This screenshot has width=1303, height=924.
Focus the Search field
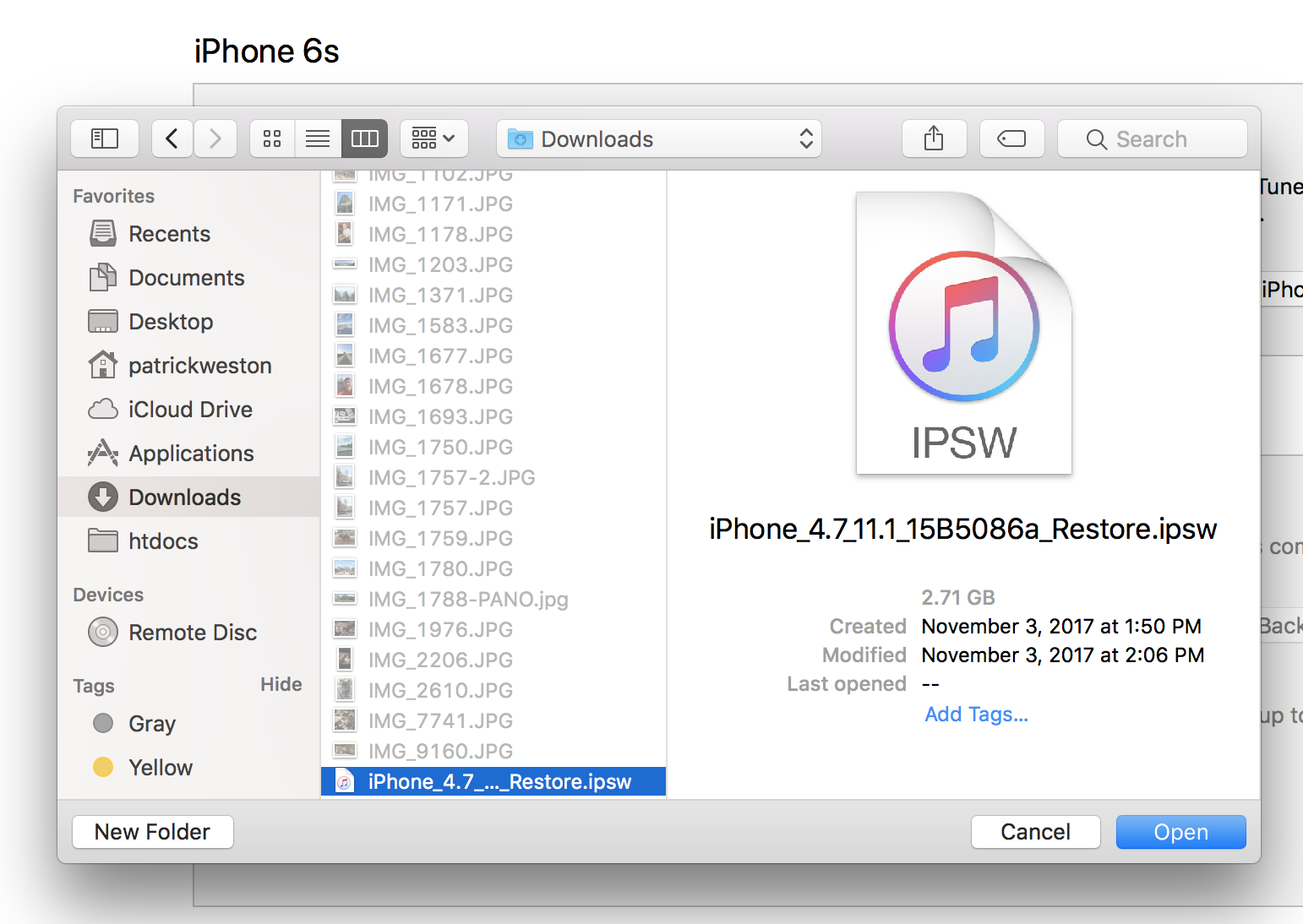1153,139
